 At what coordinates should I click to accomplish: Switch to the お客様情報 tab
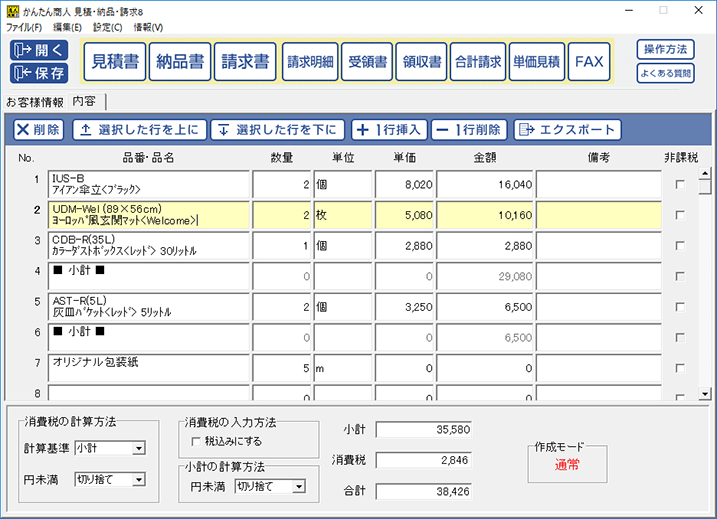tap(34, 102)
